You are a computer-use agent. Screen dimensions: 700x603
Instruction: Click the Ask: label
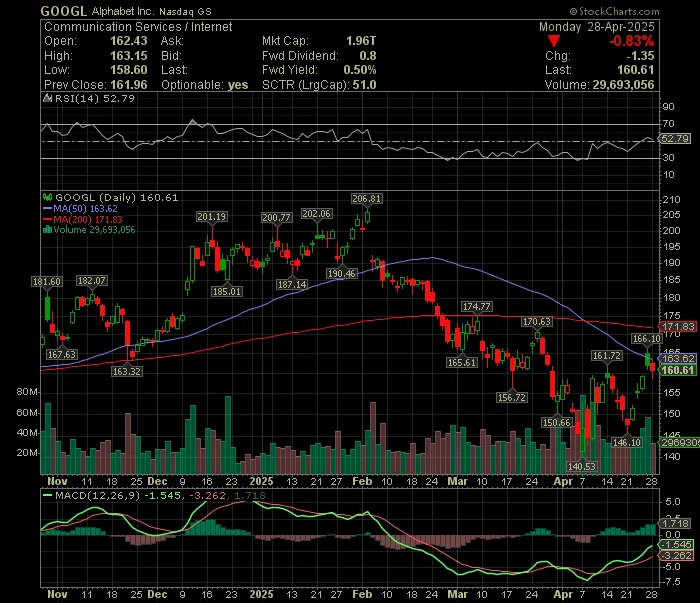(x=172, y=41)
